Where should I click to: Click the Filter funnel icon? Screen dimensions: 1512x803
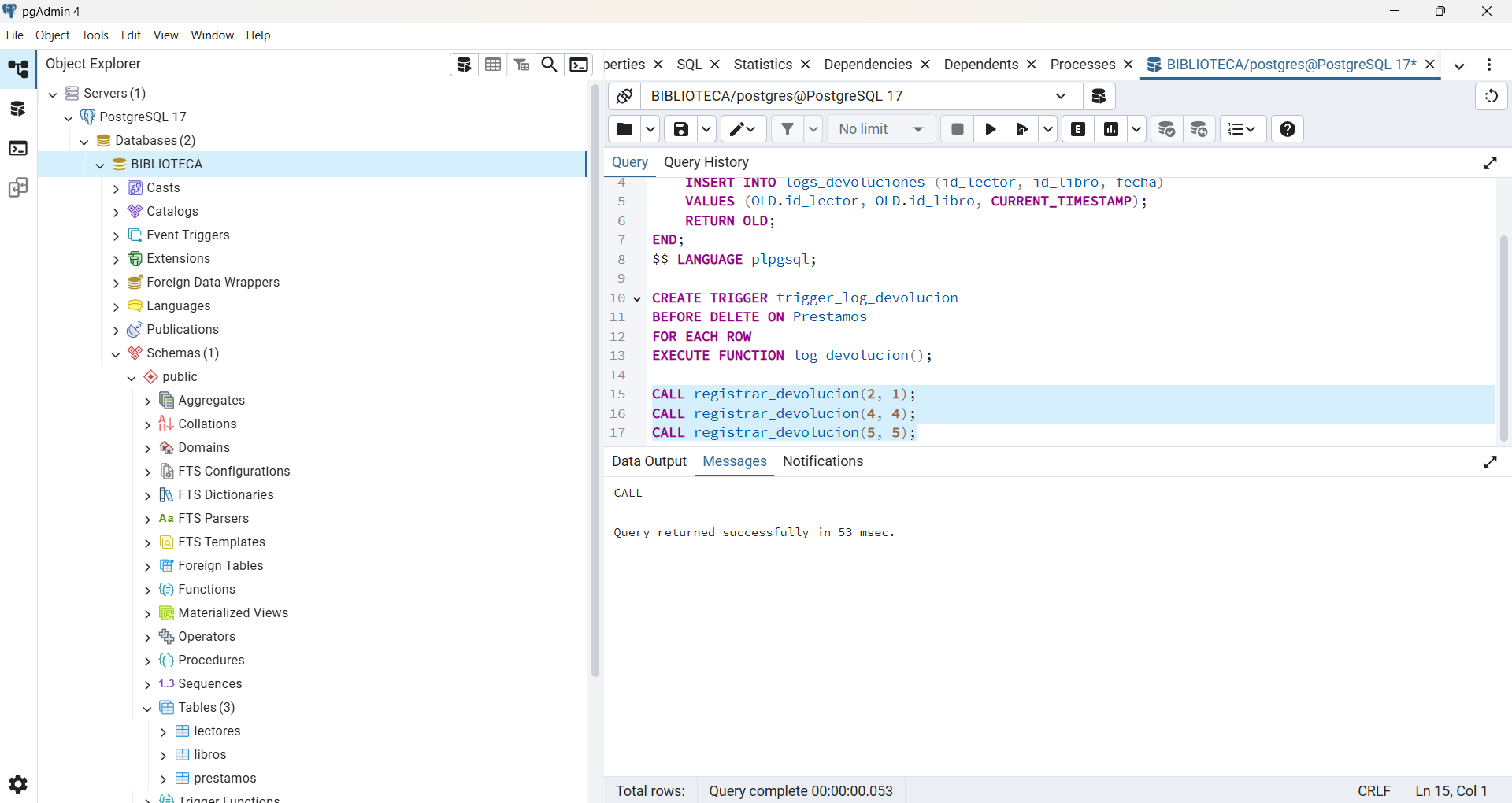point(787,129)
